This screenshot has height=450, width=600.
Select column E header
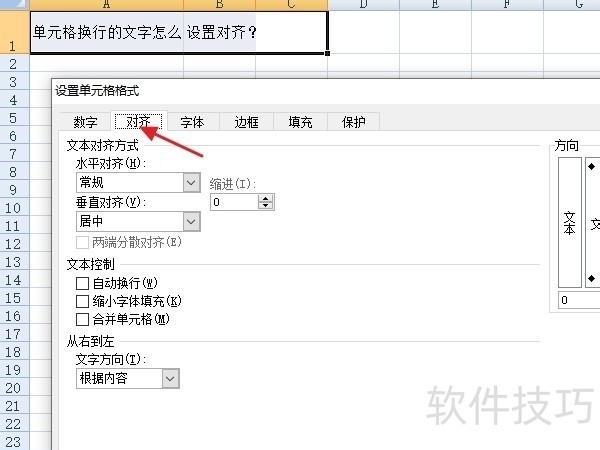coord(435,4)
